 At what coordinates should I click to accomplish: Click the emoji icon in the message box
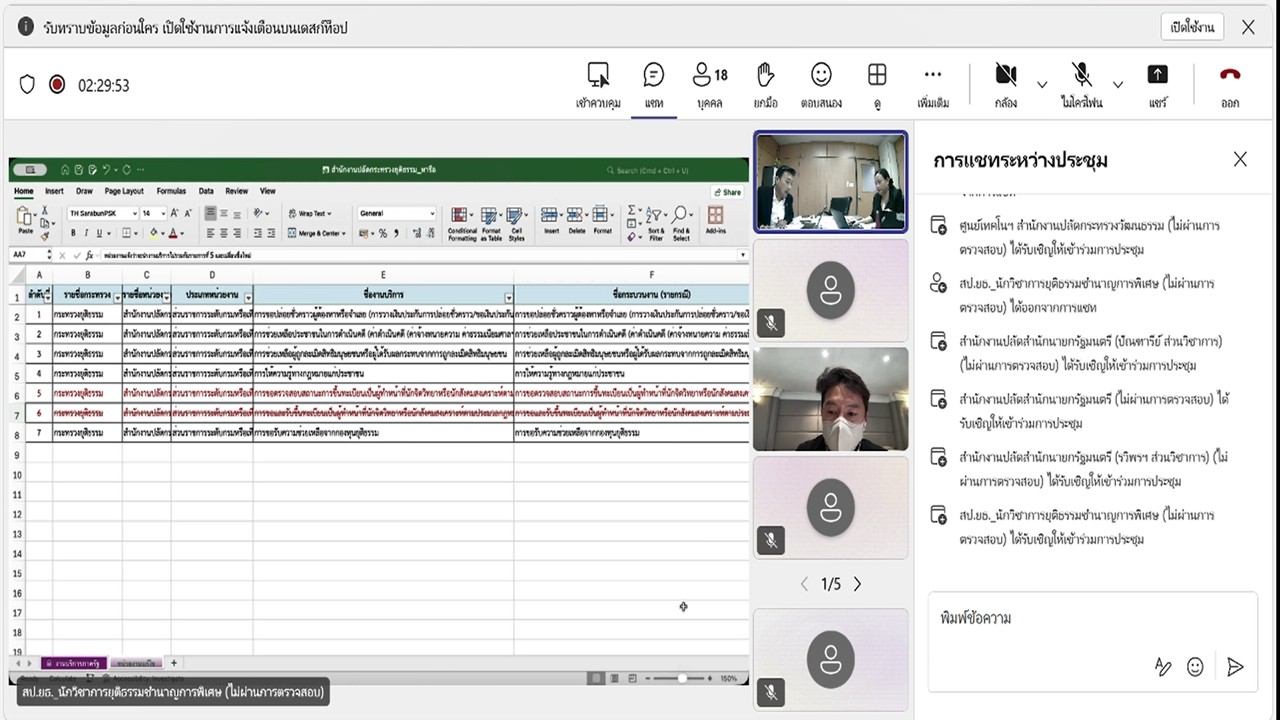tap(1195, 667)
